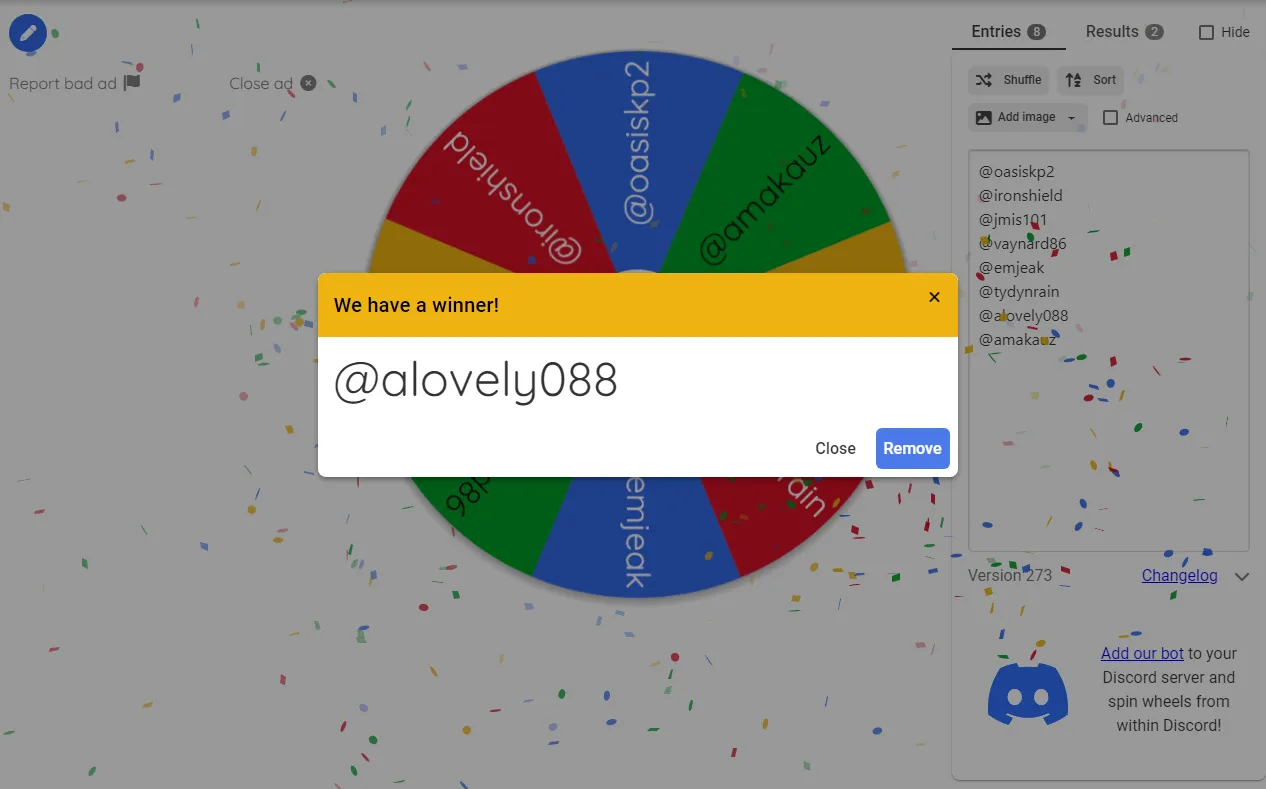Click the Close ad X icon
1266x789 pixels.
(x=308, y=83)
